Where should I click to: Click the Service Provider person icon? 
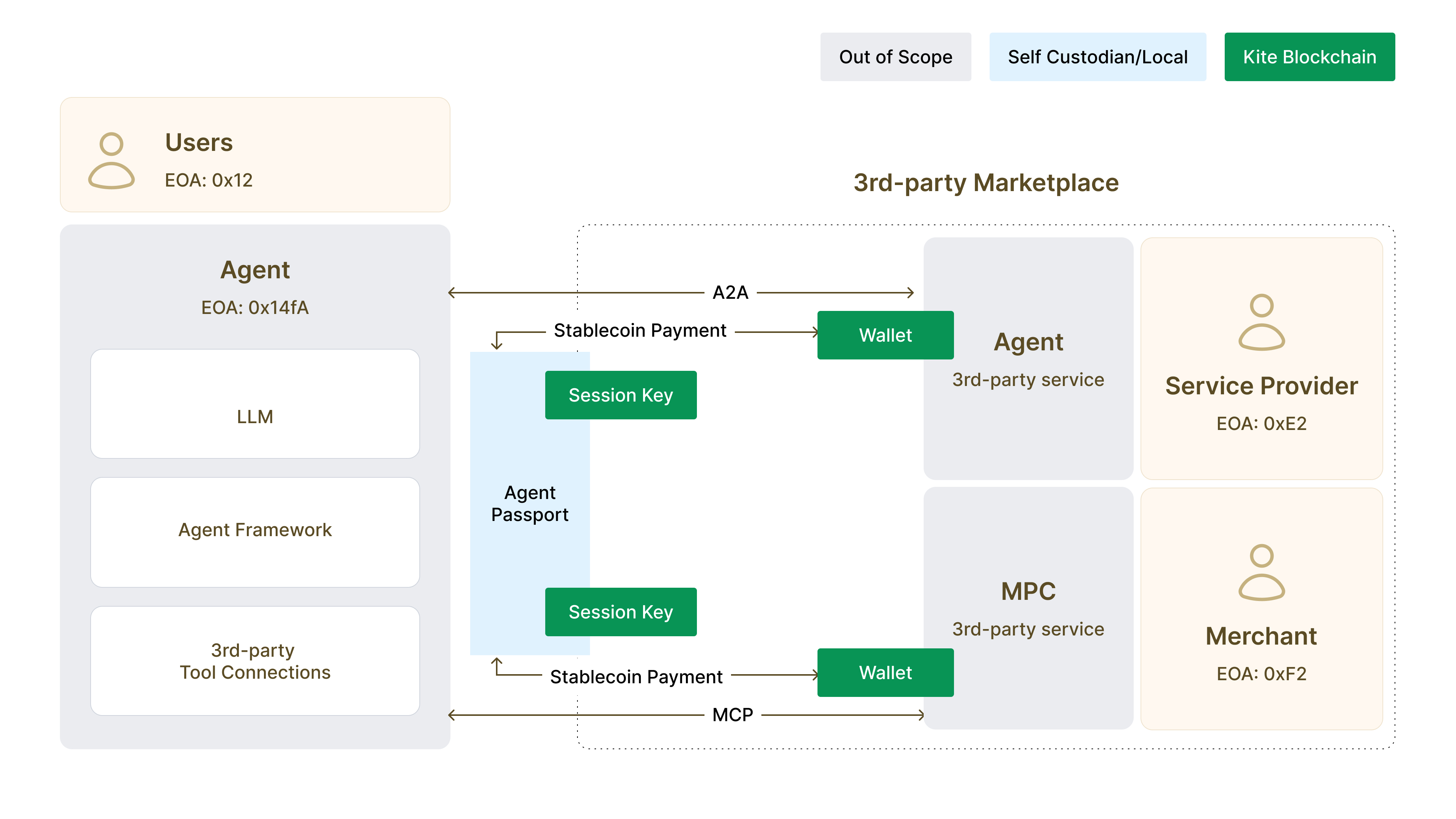1261,322
